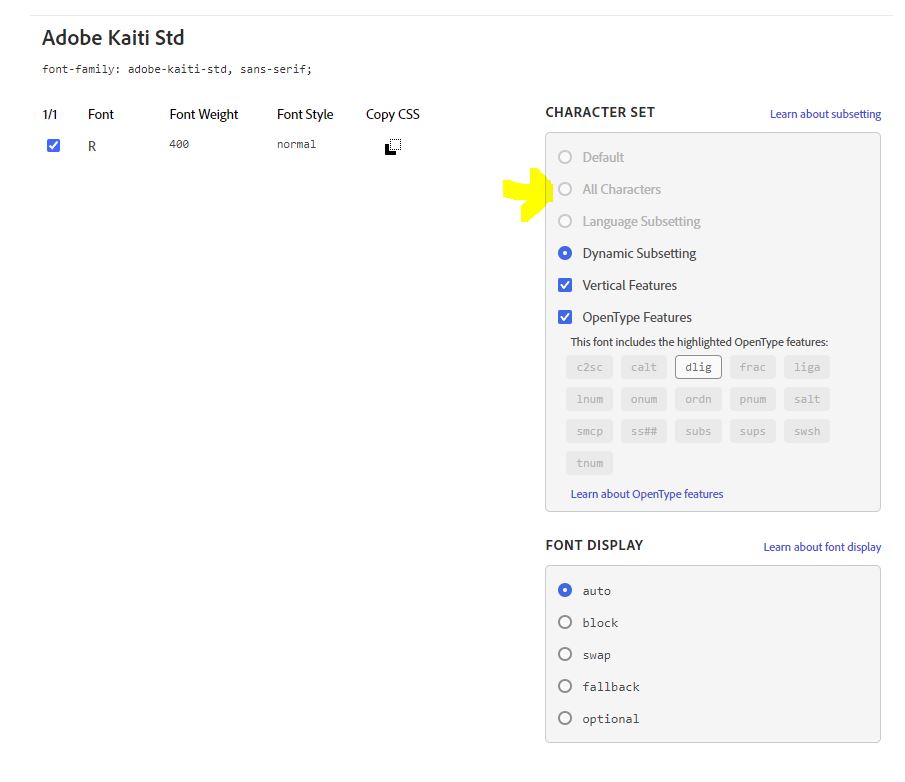The width and height of the screenshot is (905, 782).
Task: Enable the tnum tabular numbers feature
Action: [x=589, y=463]
